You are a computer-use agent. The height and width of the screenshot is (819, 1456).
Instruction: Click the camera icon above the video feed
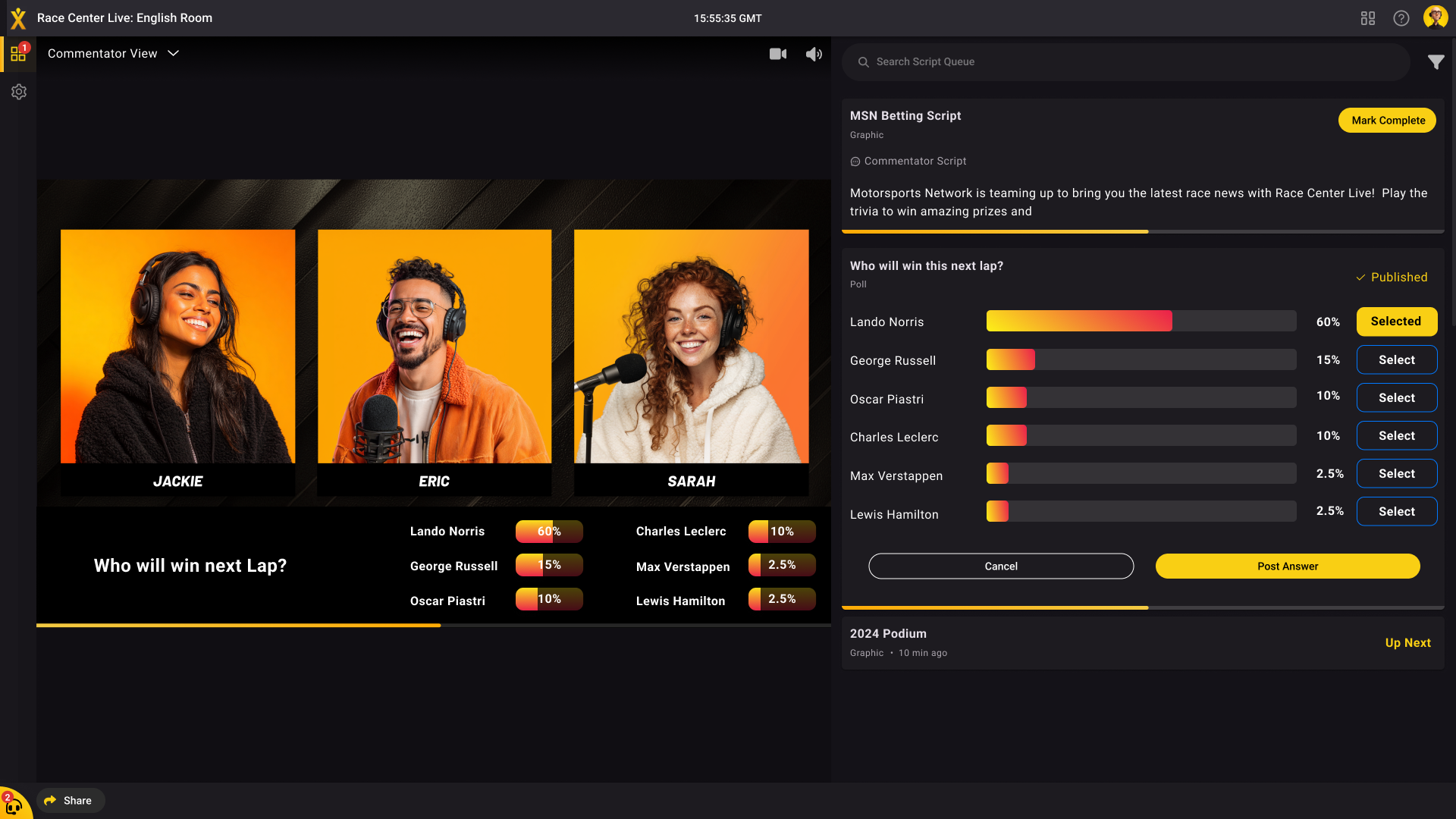[x=778, y=54]
